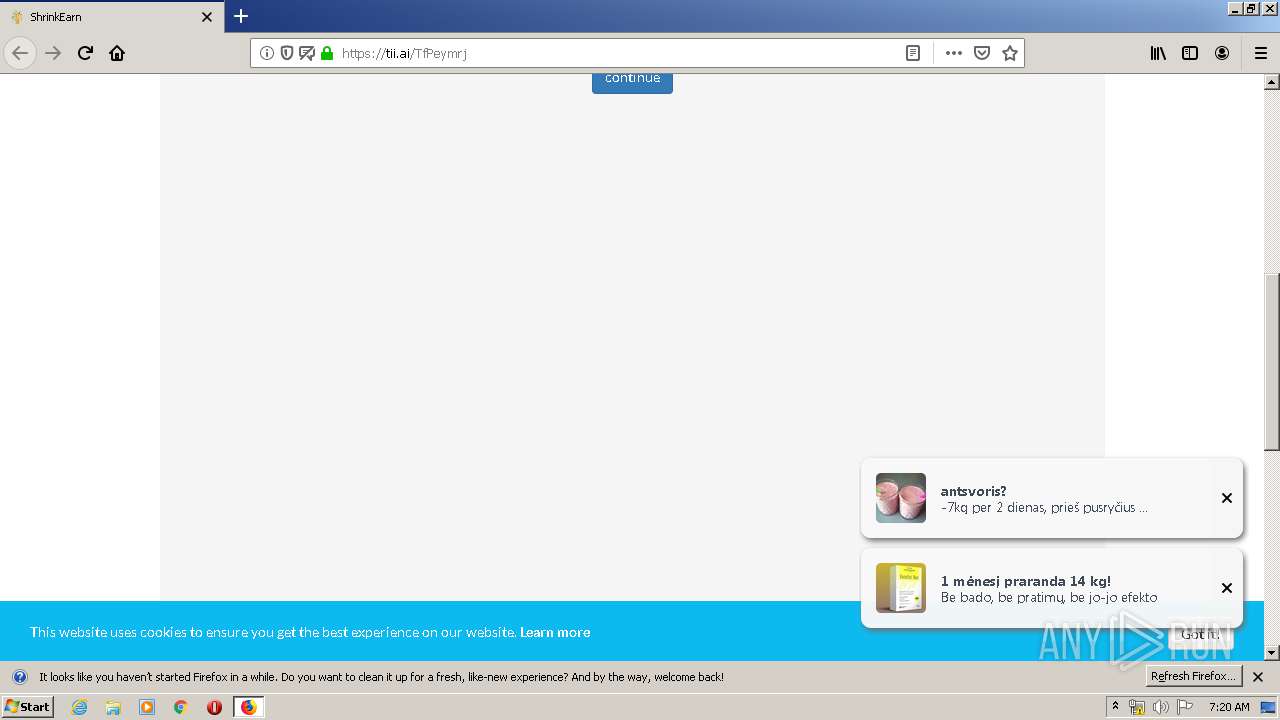This screenshot has height=720, width=1280.
Task: Click the permissions icon in address bar
Action: point(307,53)
